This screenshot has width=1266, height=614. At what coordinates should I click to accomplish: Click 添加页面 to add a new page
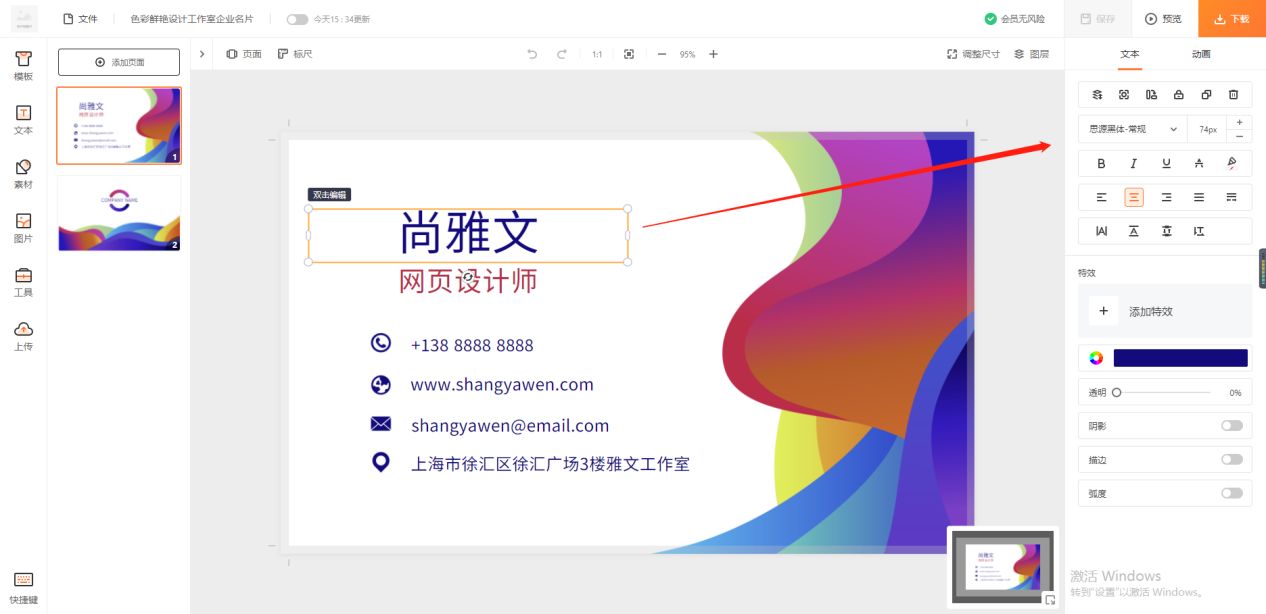click(x=118, y=61)
